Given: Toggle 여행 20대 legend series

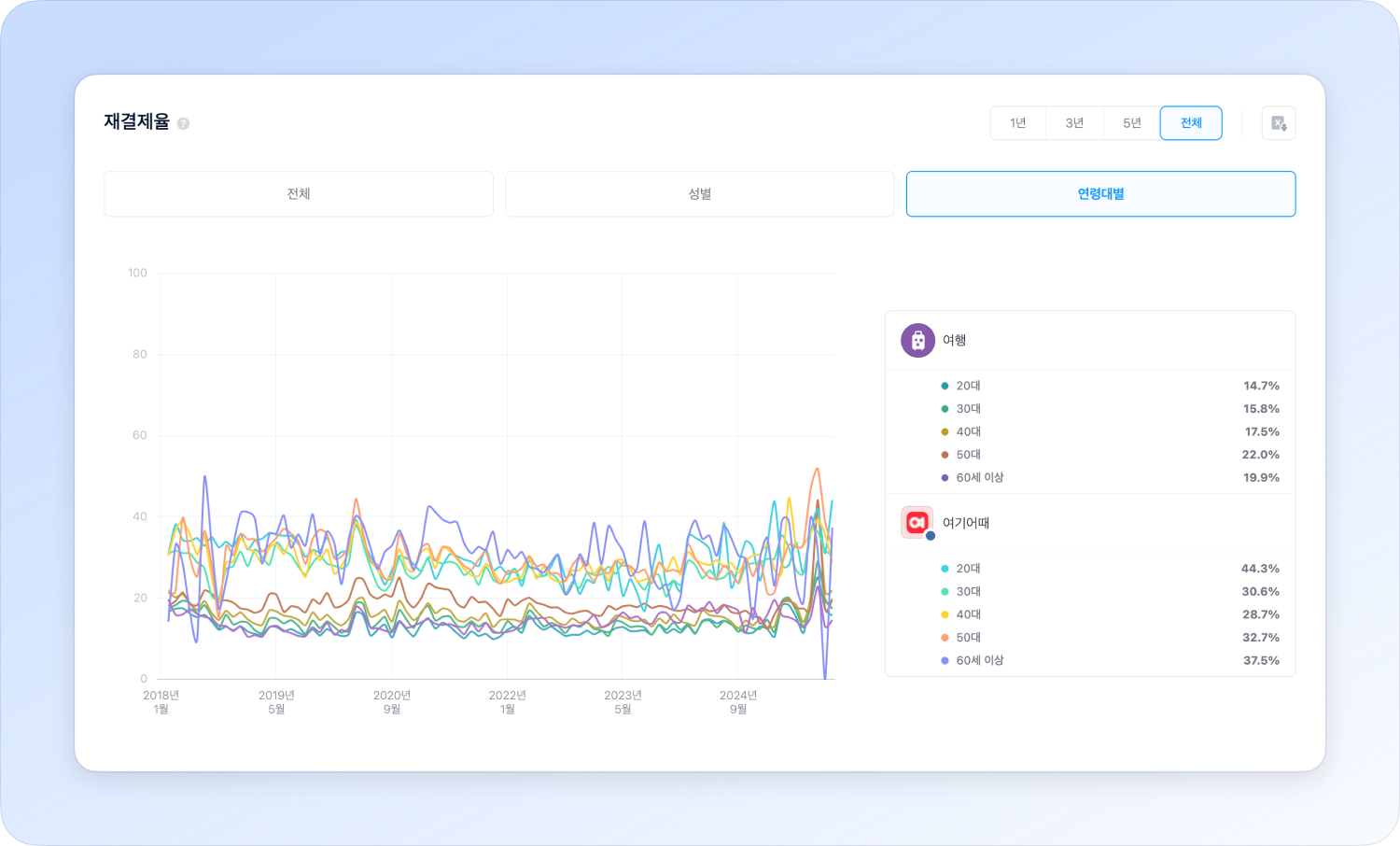Looking at the screenshot, I should [968, 386].
